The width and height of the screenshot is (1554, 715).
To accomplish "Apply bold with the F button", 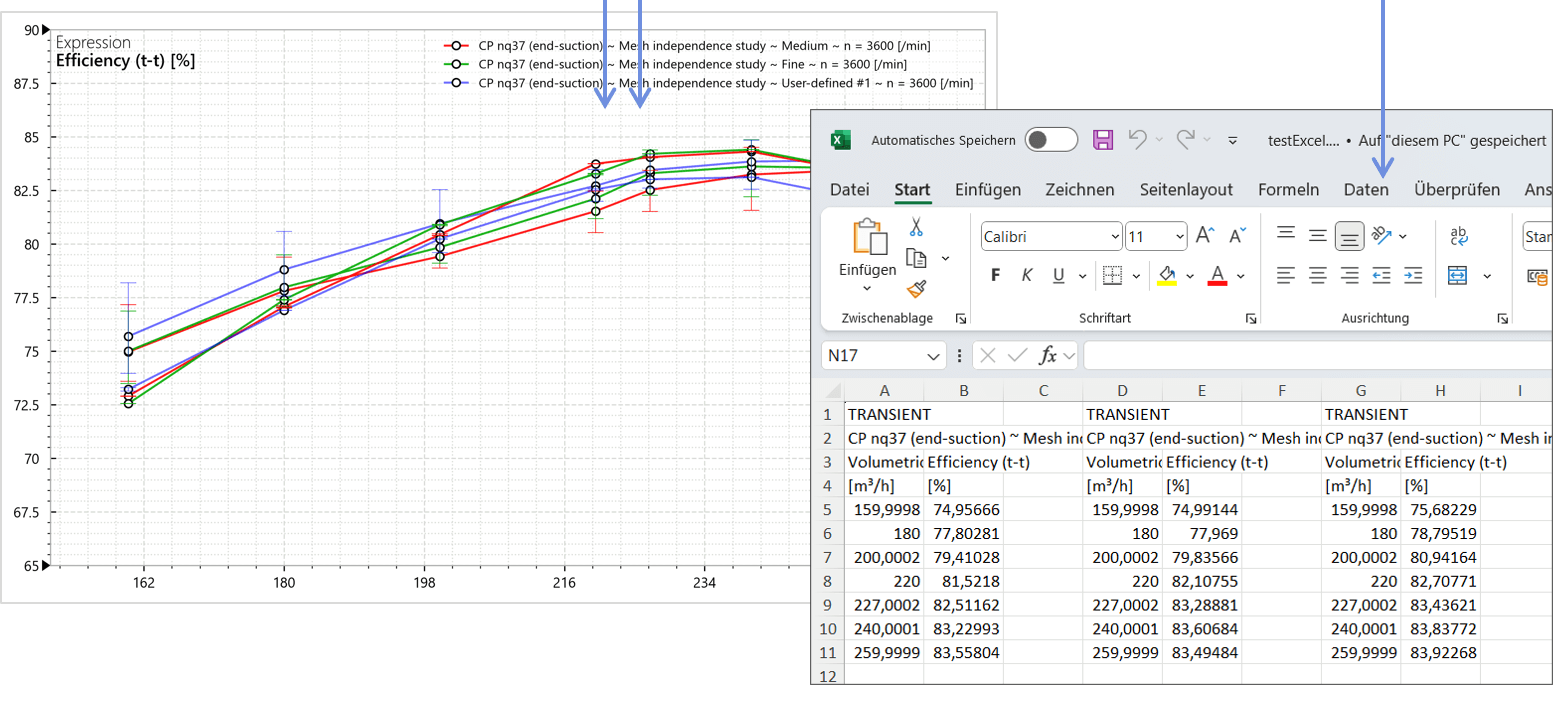I will tap(995, 275).
